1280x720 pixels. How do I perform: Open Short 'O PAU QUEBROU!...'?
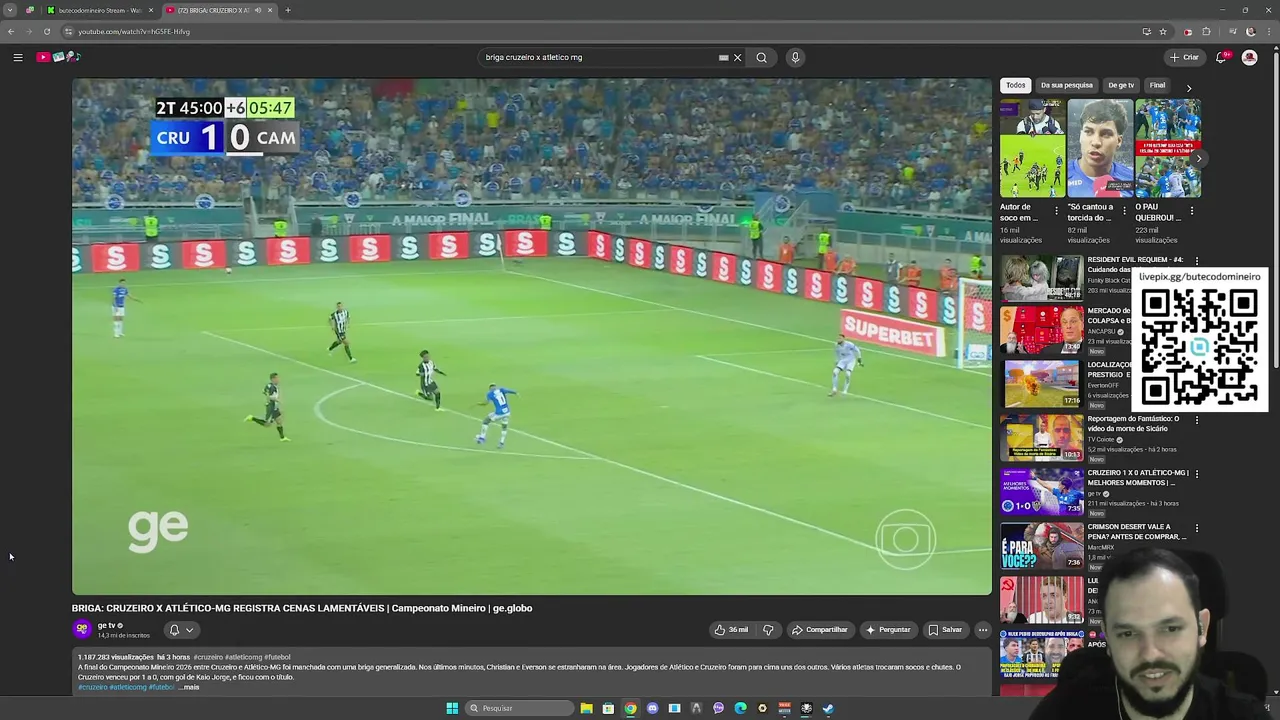1168,148
